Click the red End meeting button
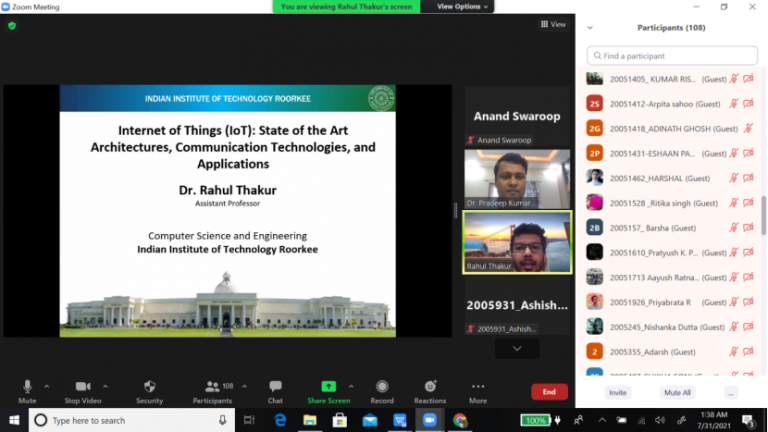This screenshot has height=432, width=768. coord(549,392)
